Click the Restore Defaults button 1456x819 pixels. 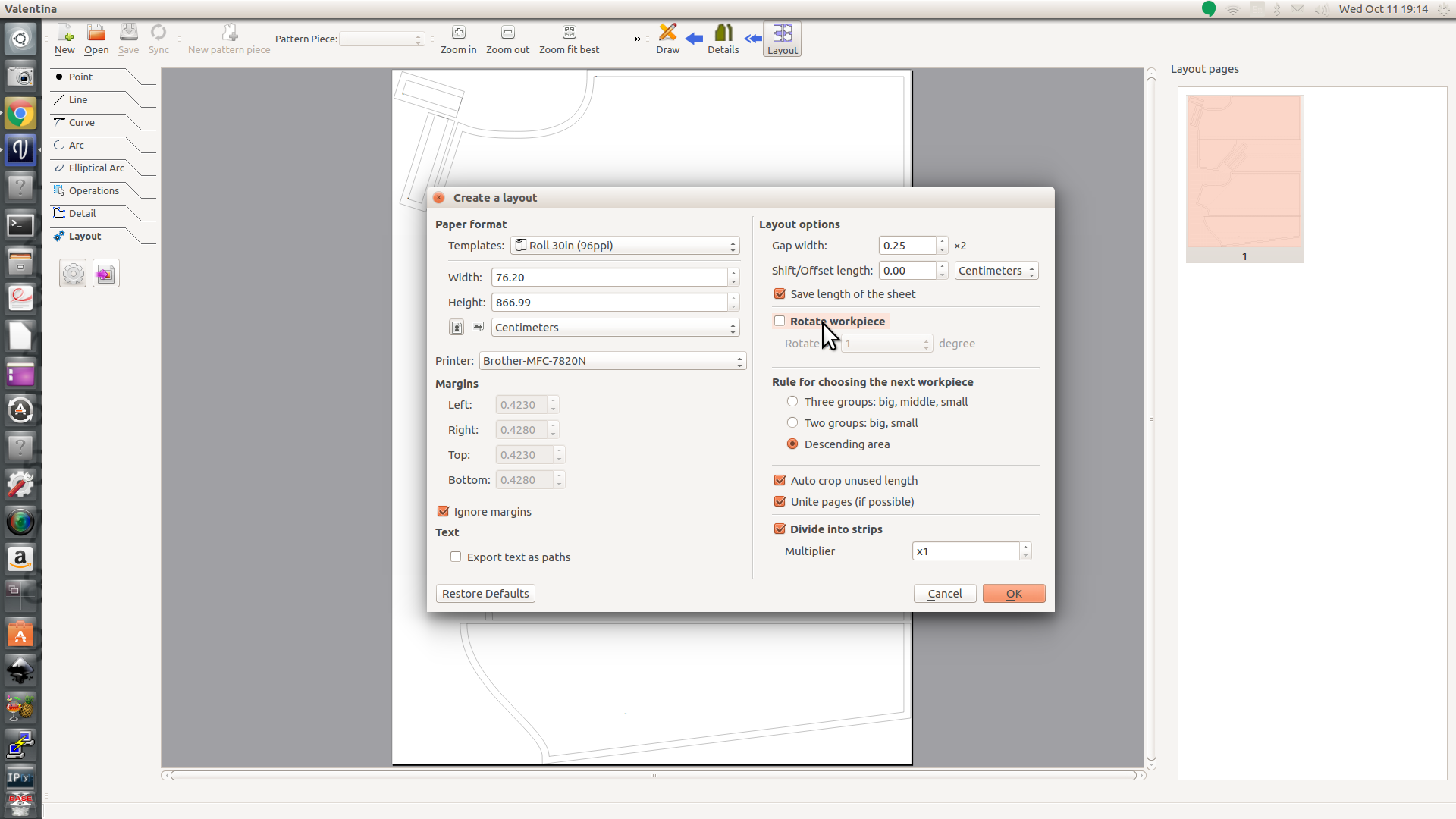pos(485,594)
